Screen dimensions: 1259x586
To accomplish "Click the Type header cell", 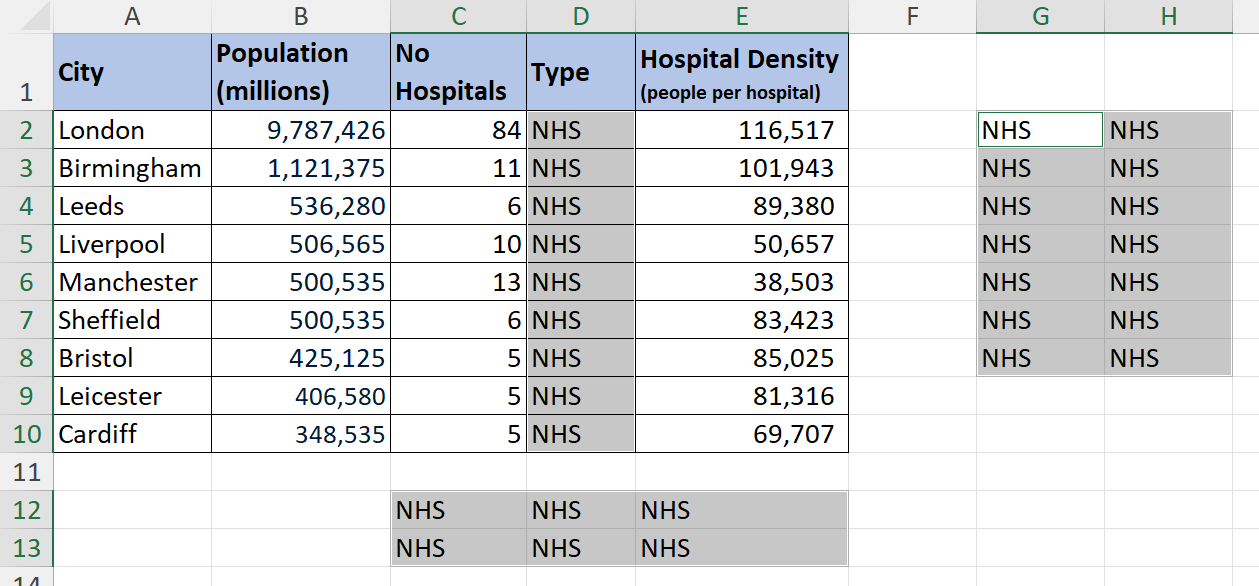I will 579,72.
